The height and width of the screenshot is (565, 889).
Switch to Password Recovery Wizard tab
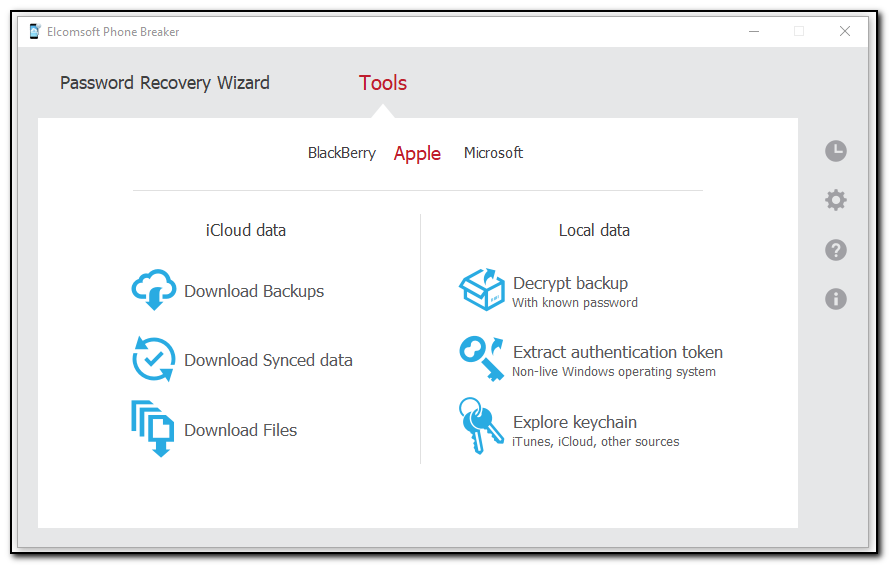165,83
